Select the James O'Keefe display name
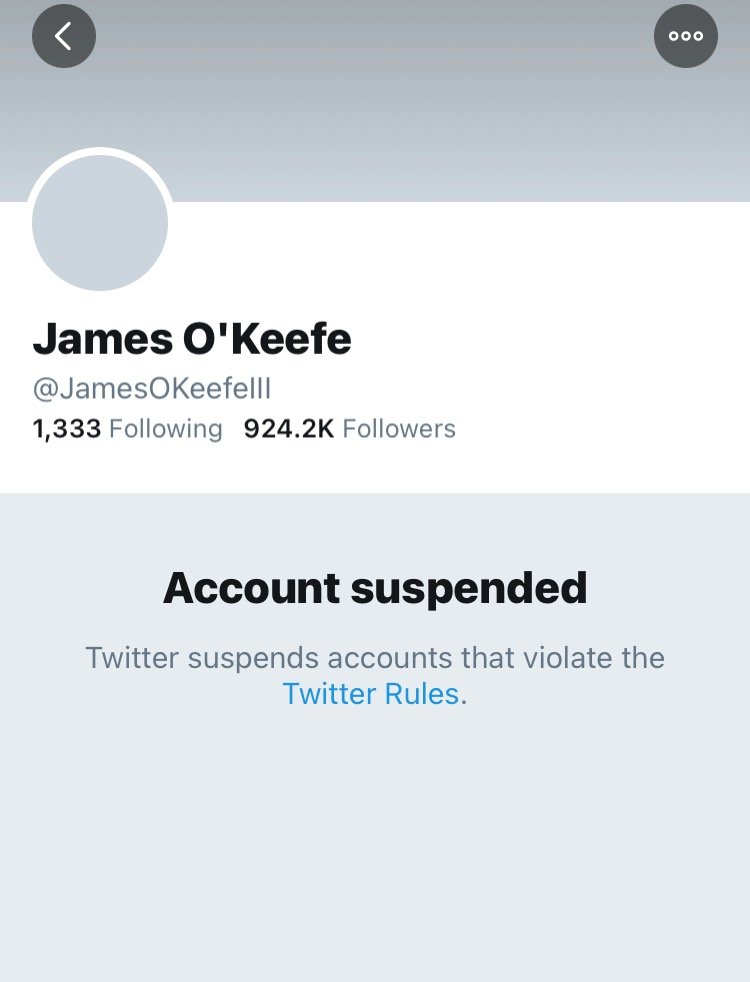The width and height of the screenshot is (750, 982). tap(192, 340)
